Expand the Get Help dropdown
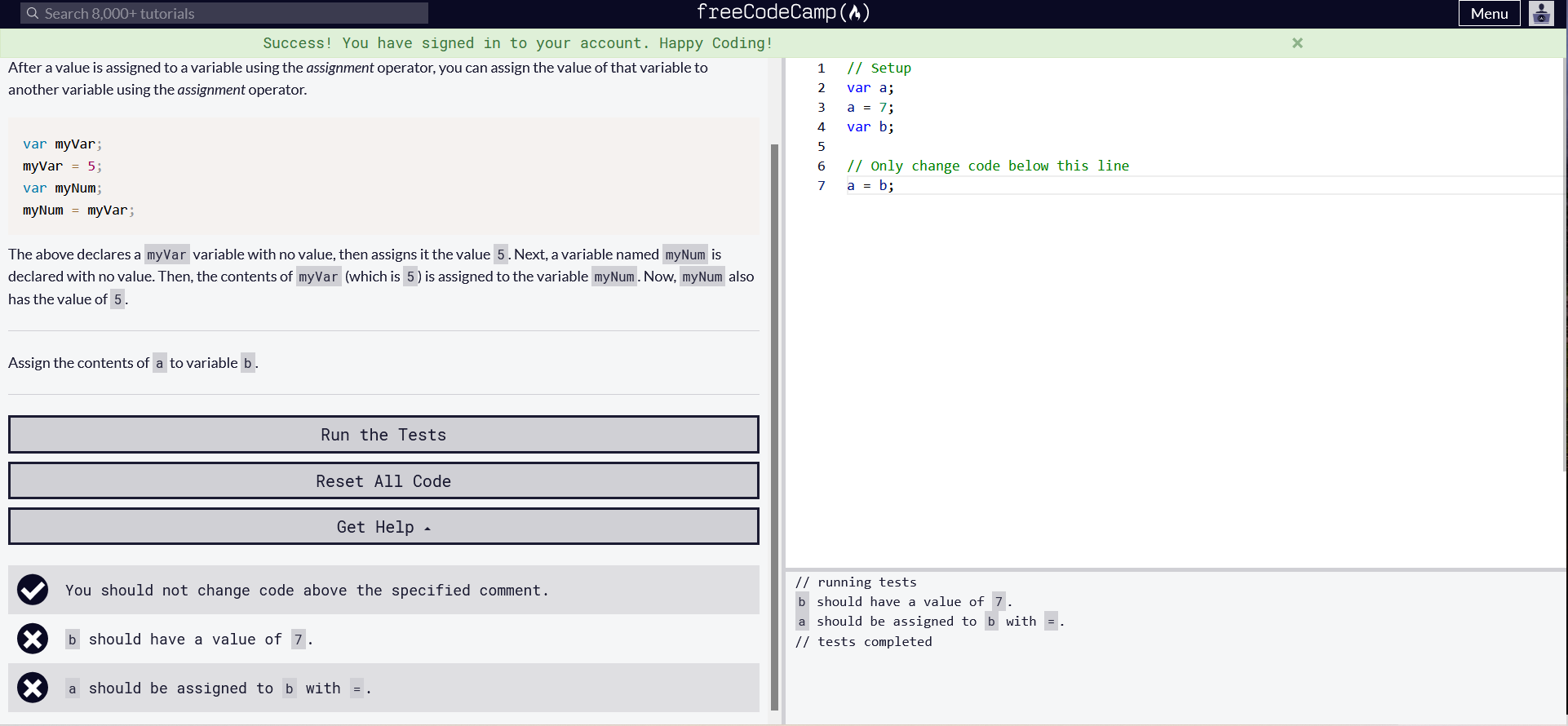The height and width of the screenshot is (726, 1568). [383, 527]
